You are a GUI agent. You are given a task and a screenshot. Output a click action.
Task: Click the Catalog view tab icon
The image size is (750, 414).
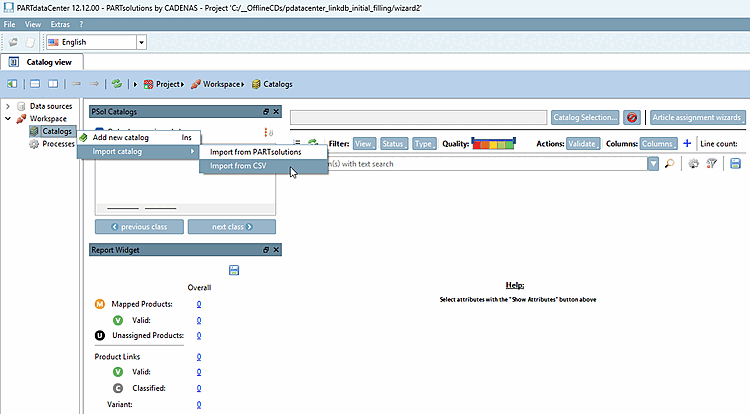[x=14, y=62]
